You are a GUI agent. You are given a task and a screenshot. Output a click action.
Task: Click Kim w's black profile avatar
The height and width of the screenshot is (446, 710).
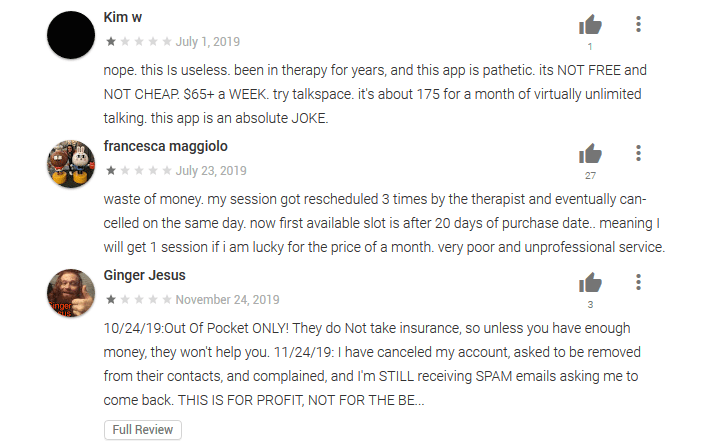click(72, 35)
